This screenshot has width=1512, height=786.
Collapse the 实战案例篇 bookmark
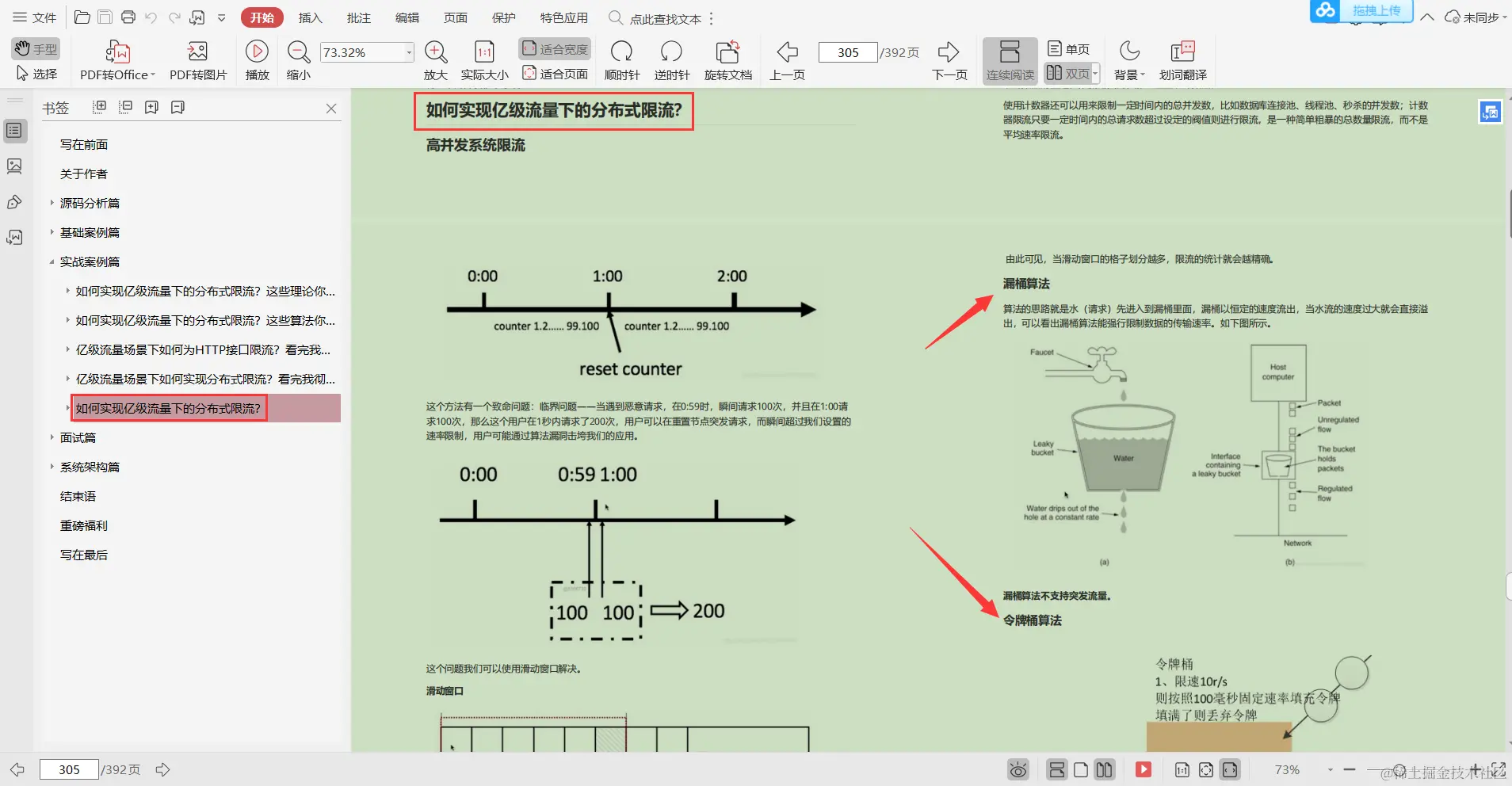tap(52, 261)
